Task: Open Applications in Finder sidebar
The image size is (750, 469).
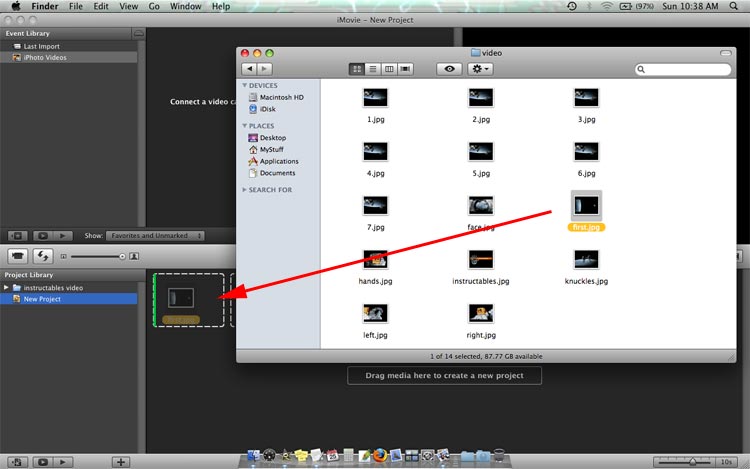Action: (x=274, y=161)
